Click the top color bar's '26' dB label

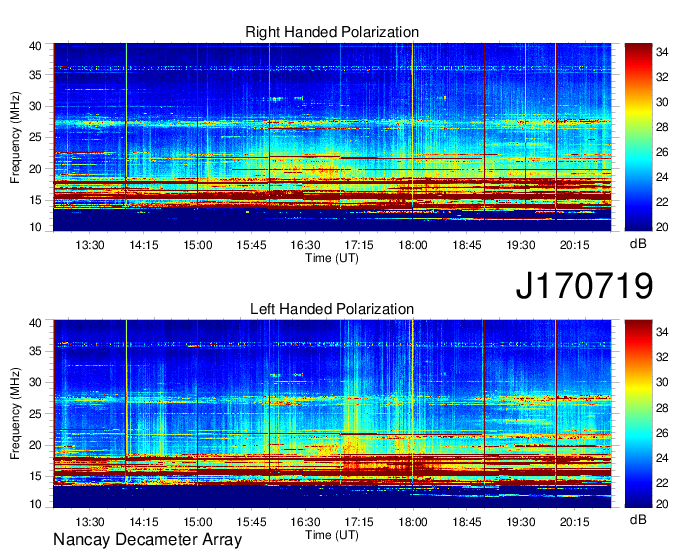(x=662, y=152)
